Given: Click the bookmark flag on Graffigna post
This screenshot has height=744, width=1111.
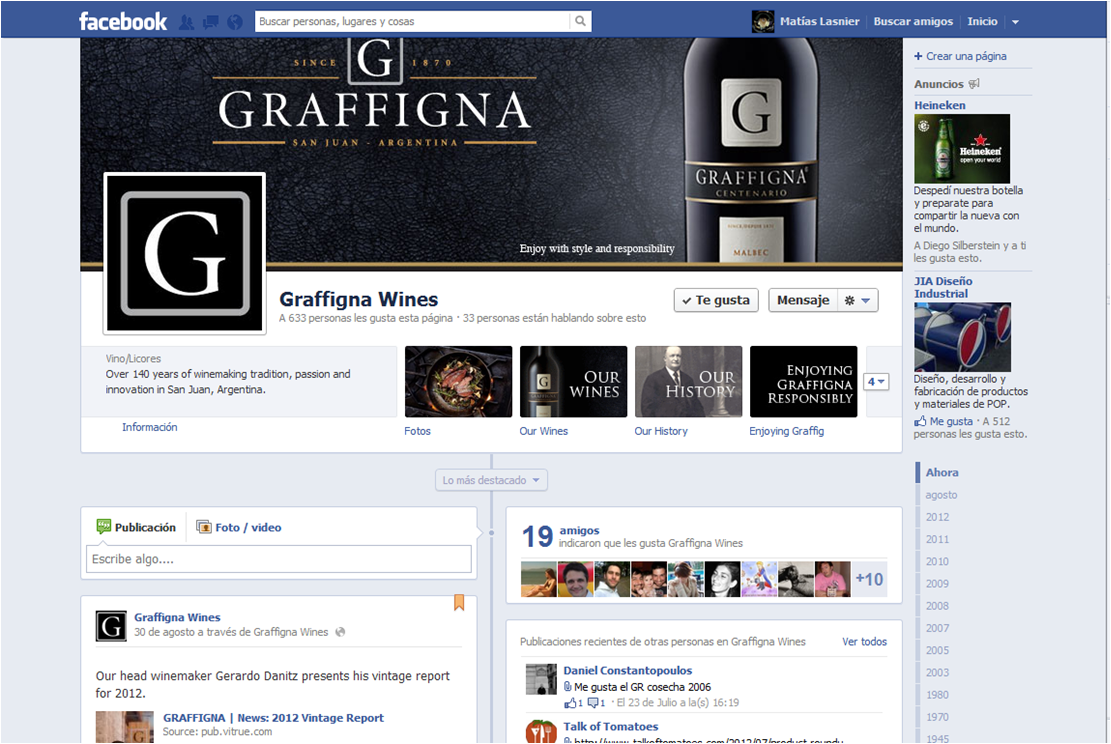Looking at the screenshot, I should pyautogui.click(x=459, y=602).
